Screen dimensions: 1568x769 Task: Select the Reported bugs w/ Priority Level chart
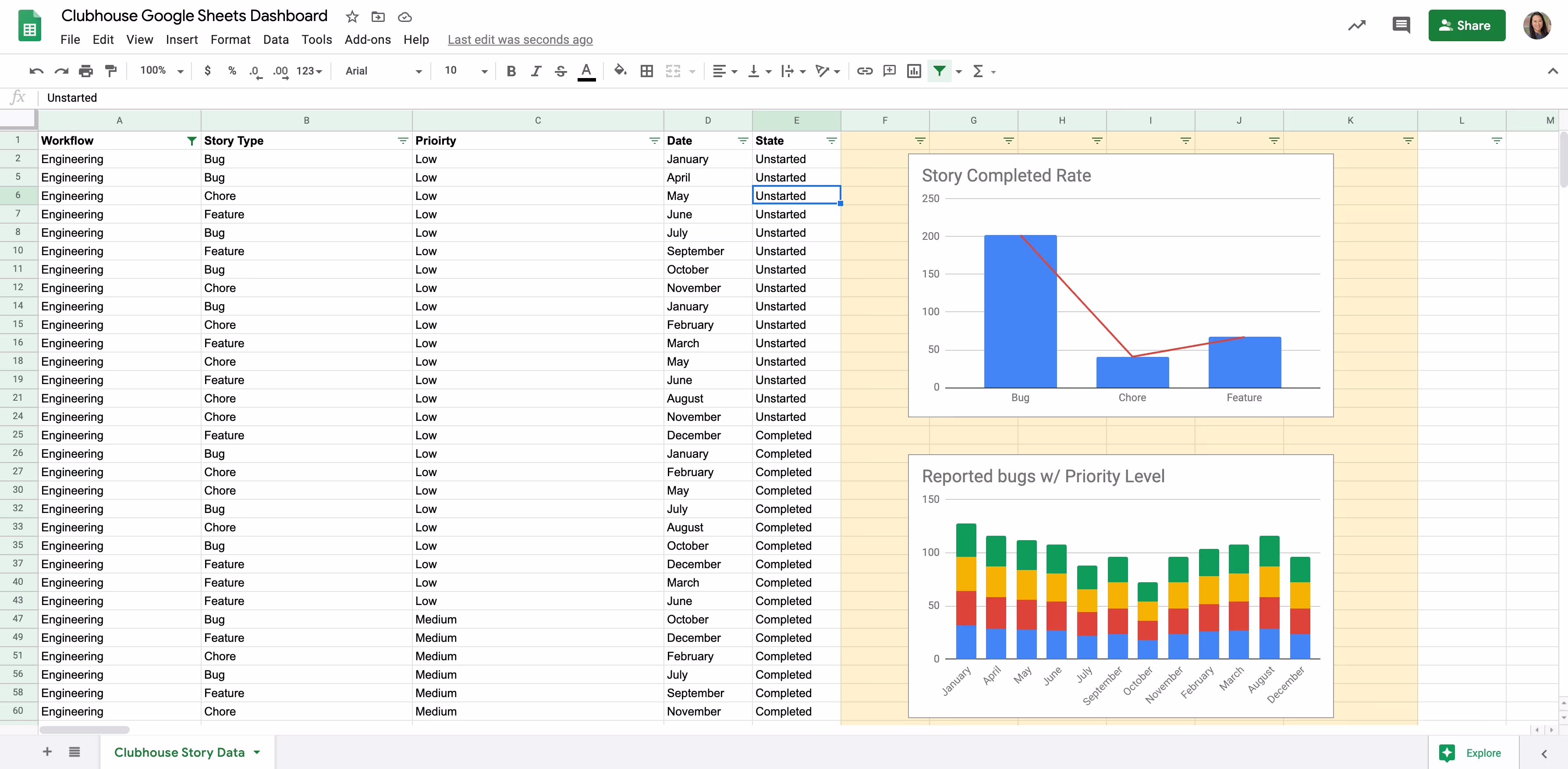click(1121, 586)
